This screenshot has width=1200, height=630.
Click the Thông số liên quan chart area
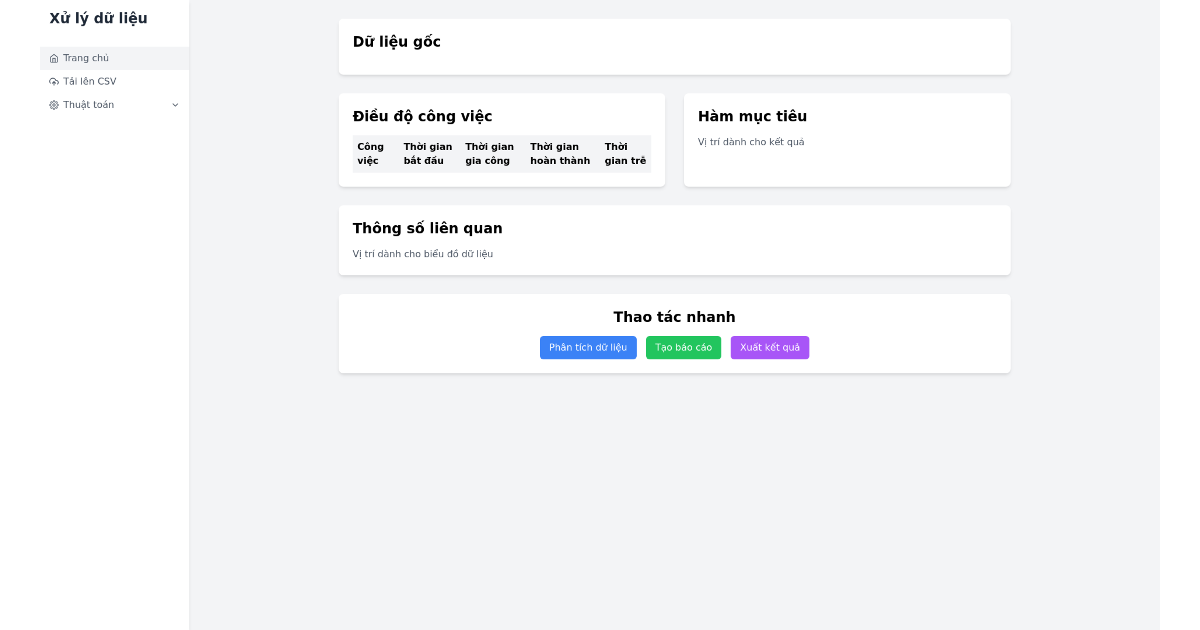421,253
